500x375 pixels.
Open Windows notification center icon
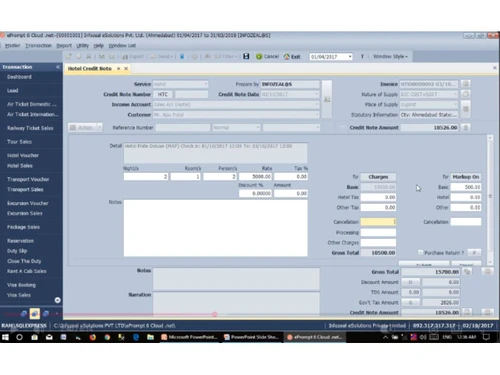486,337
